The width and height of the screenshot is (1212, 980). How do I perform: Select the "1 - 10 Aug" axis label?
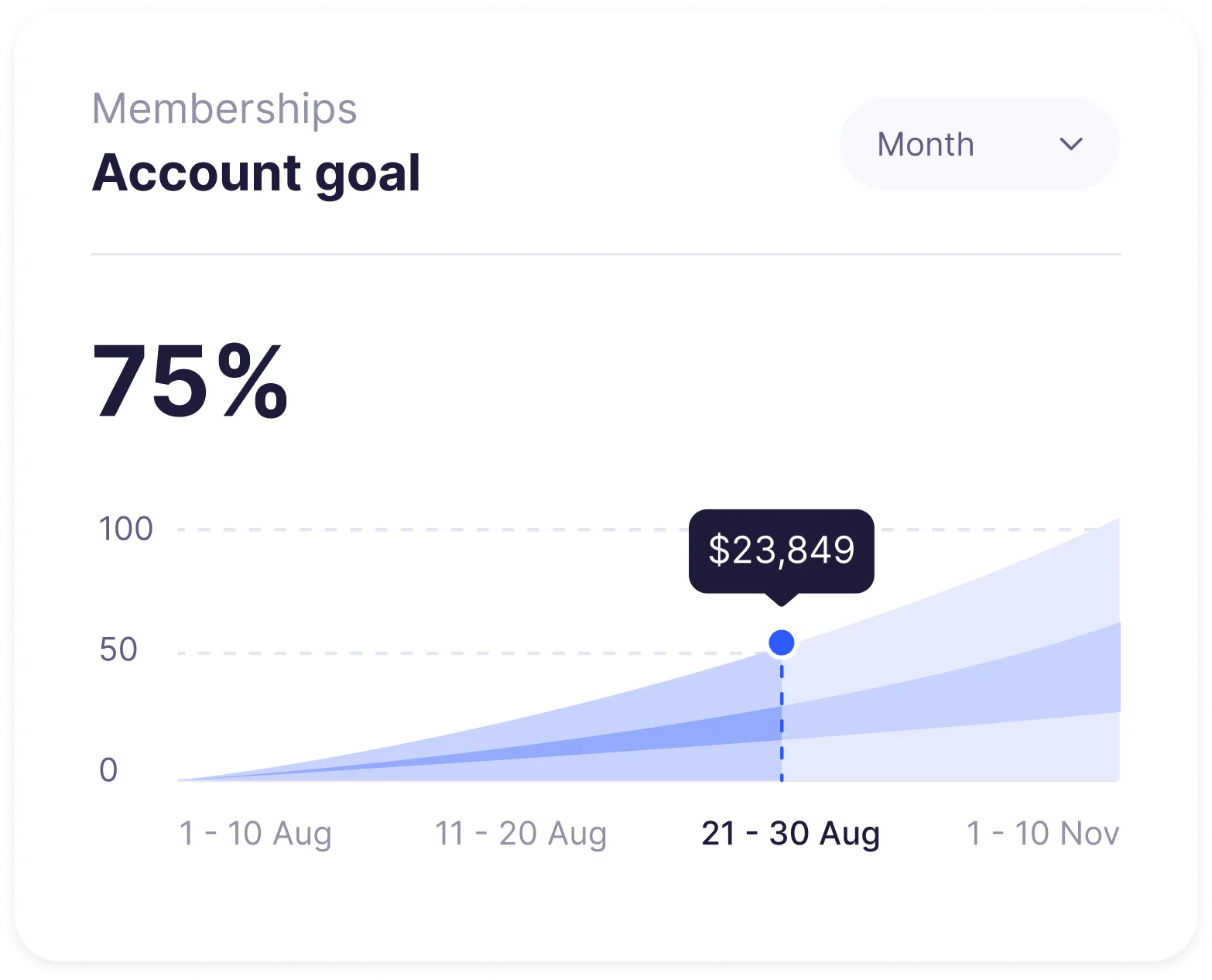[x=255, y=834]
